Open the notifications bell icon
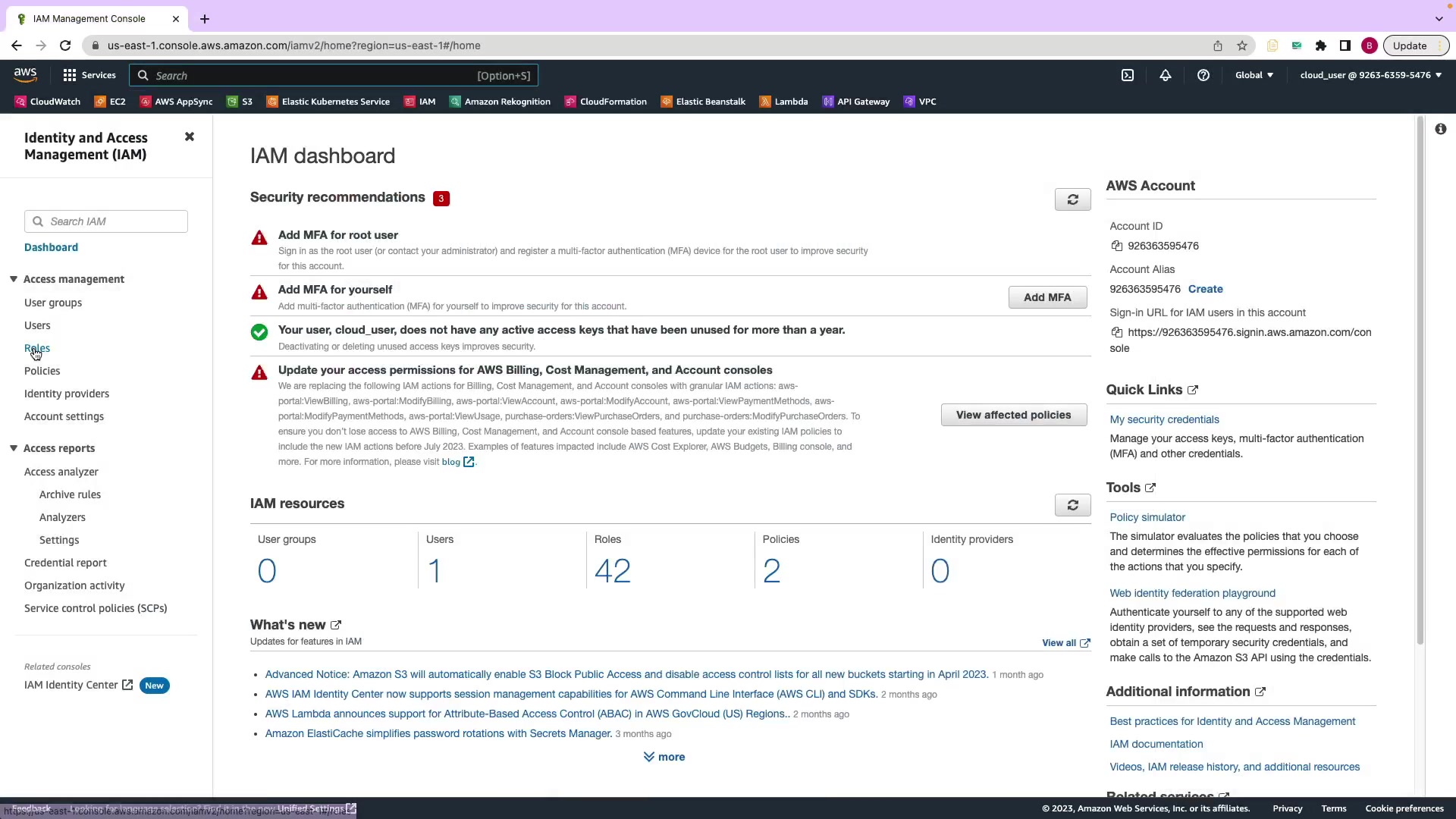This screenshot has width=1456, height=819. (x=1166, y=75)
